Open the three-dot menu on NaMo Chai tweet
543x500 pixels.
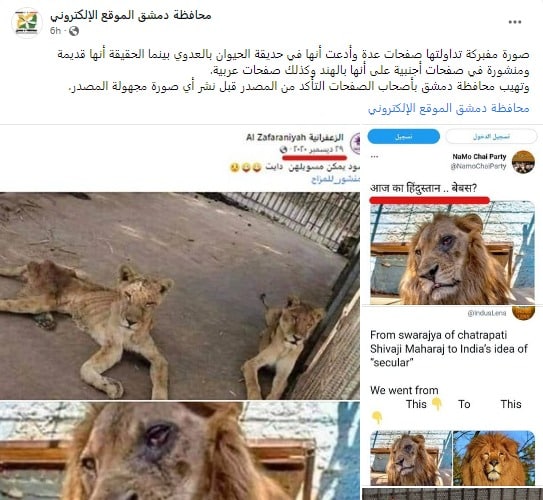[x=374, y=157]
